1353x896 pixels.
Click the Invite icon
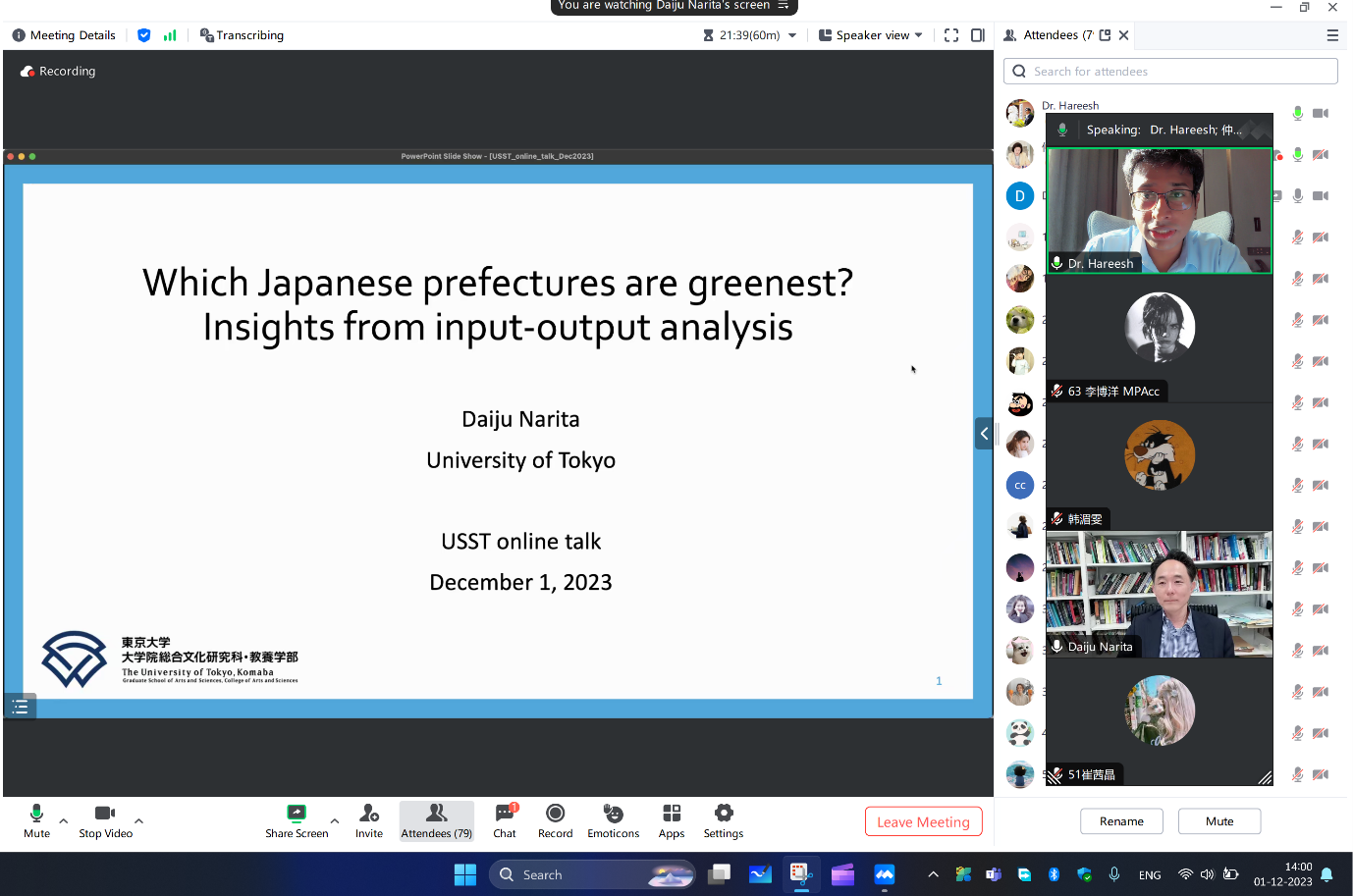(x=369, y=820)
